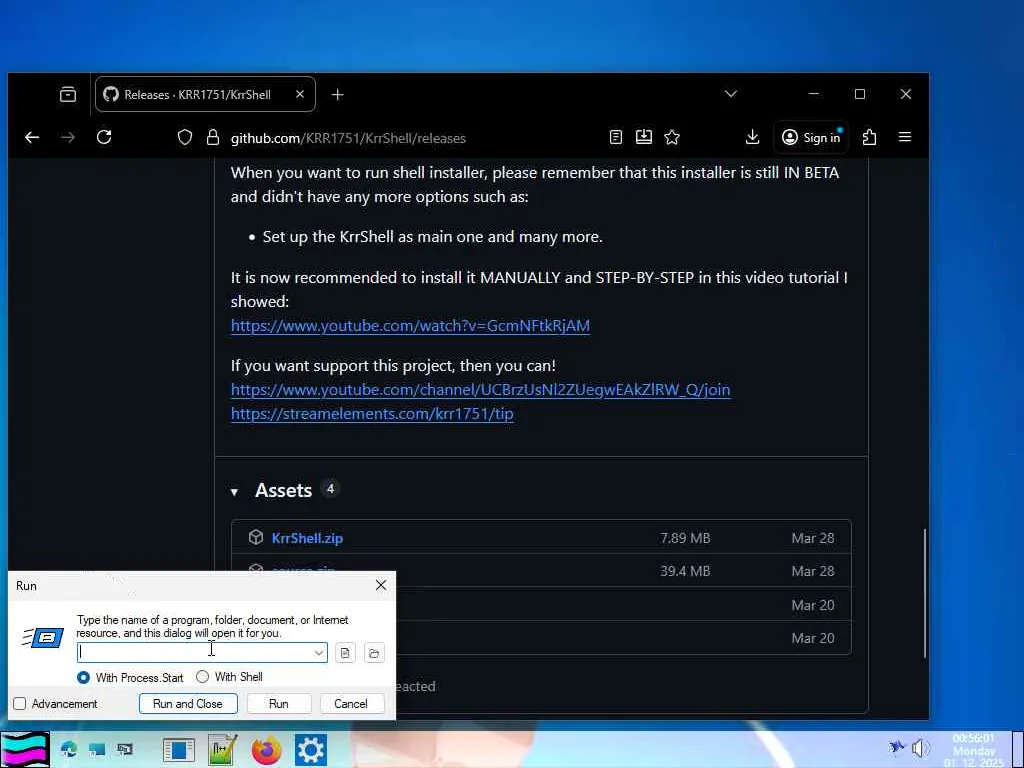List all tabs dropdown chevron
Image resolution: width=1024 pixels, height=768 pixels.
coord(731,94)
